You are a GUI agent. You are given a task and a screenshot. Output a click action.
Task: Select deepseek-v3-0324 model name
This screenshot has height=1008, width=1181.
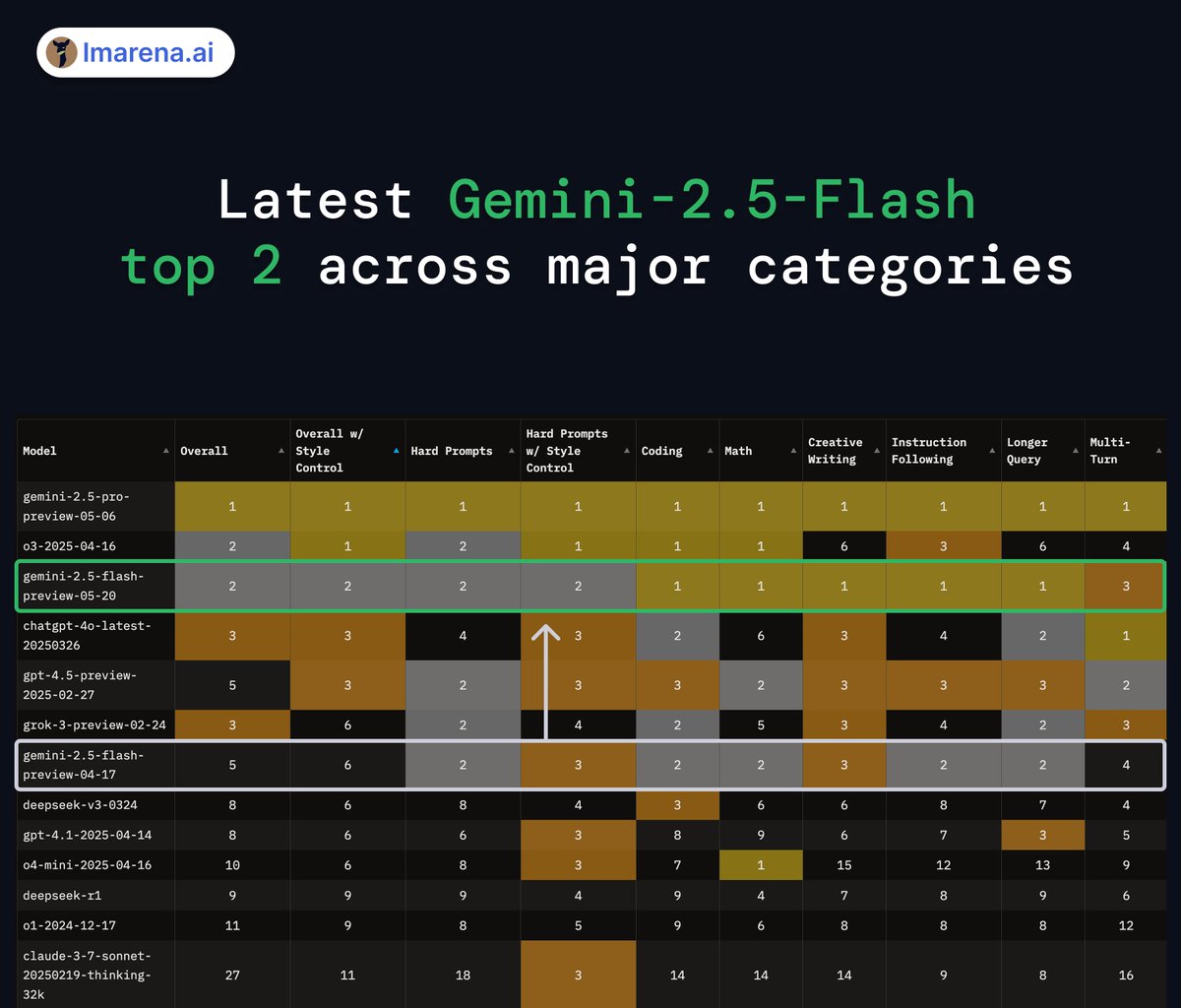pyautogui.click(x=80, y=805)
